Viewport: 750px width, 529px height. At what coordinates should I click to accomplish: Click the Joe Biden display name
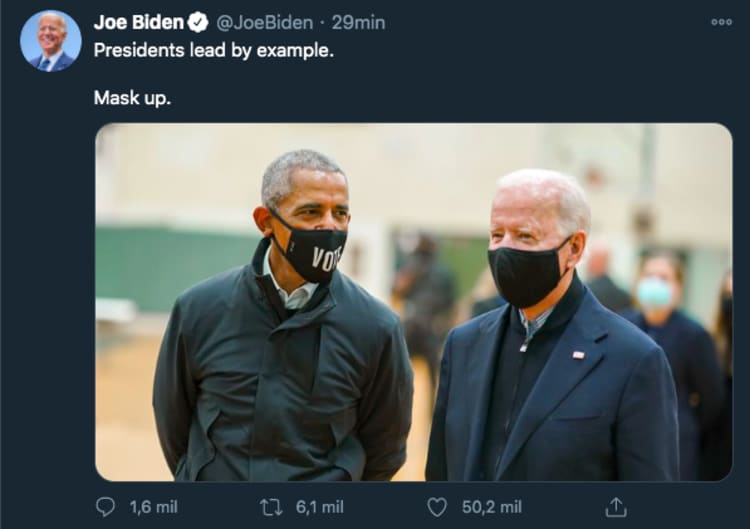point(138,22)
